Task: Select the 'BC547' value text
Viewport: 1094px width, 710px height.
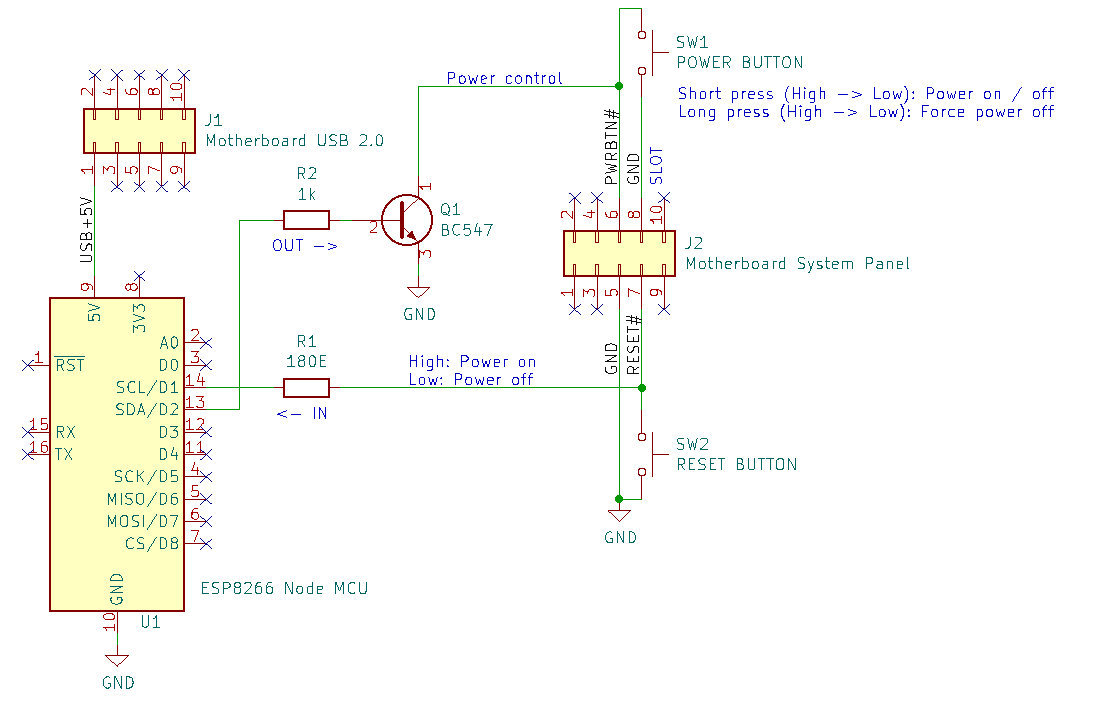Action: [x=467, y=230]
